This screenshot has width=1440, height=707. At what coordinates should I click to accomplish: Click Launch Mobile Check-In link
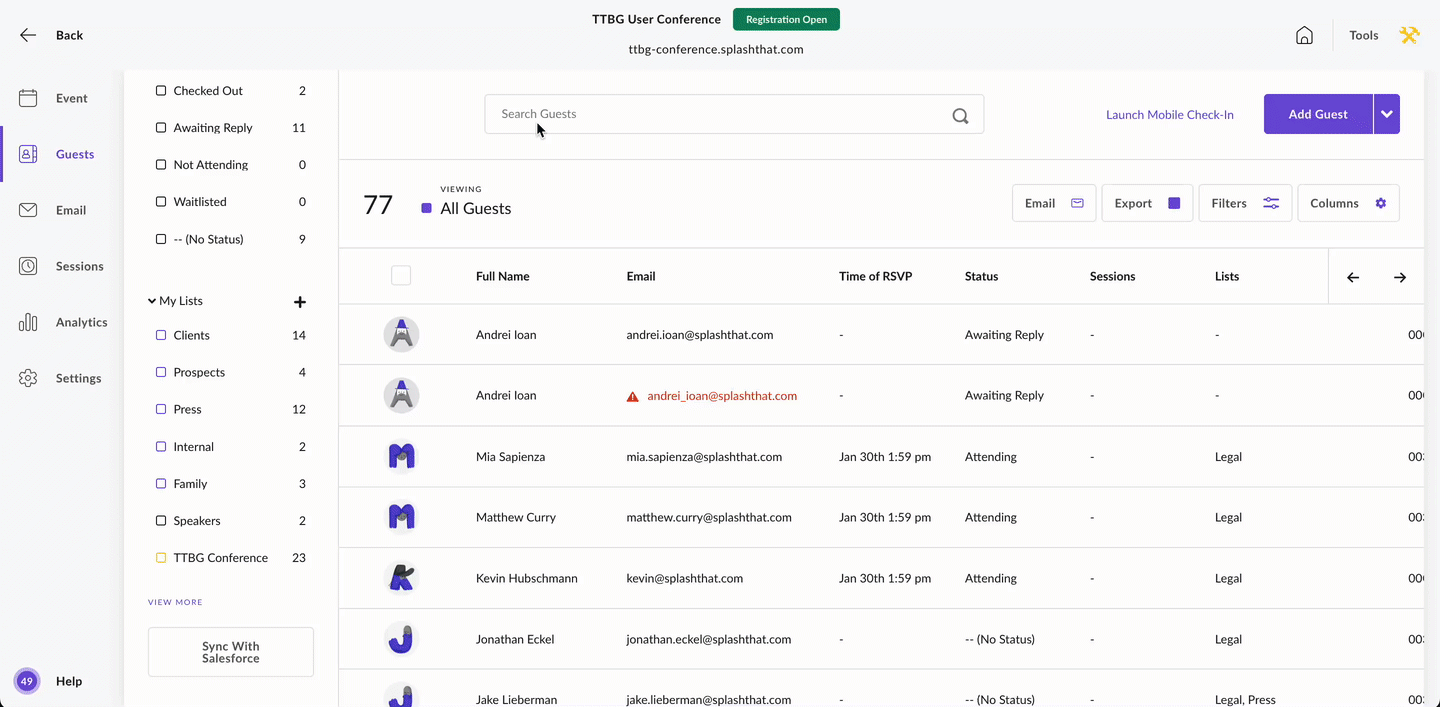click(1170, 115)
